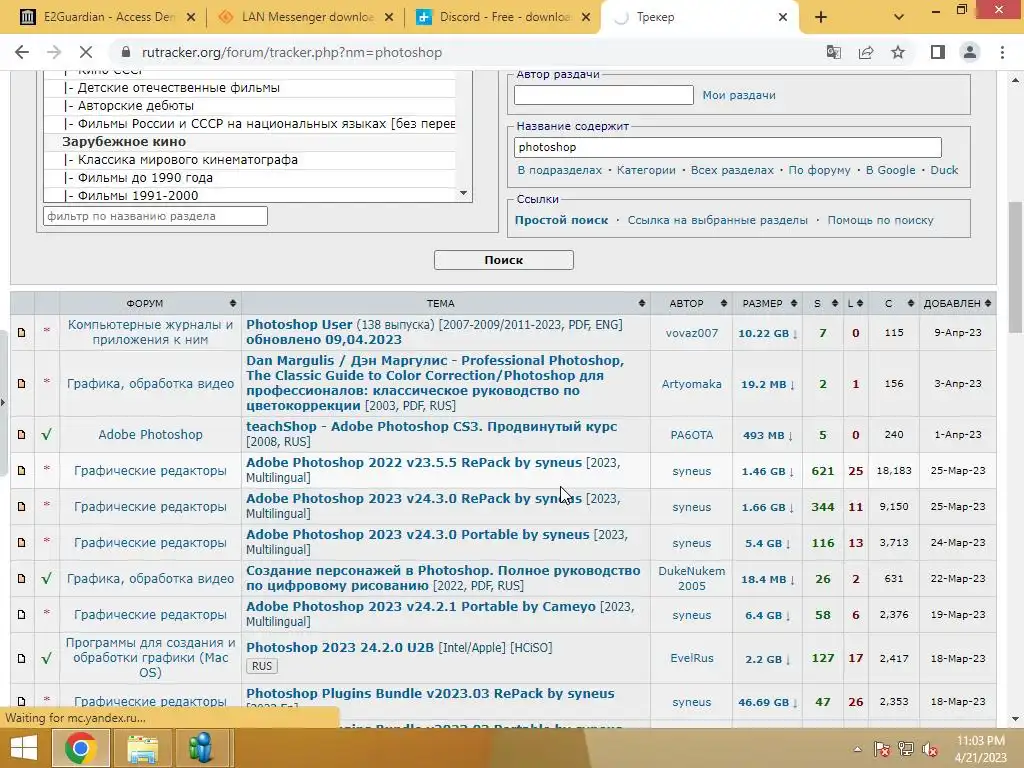Open Помощь по поиску link
Viewport: 1024px width, 768px height.
coord(880,220)
